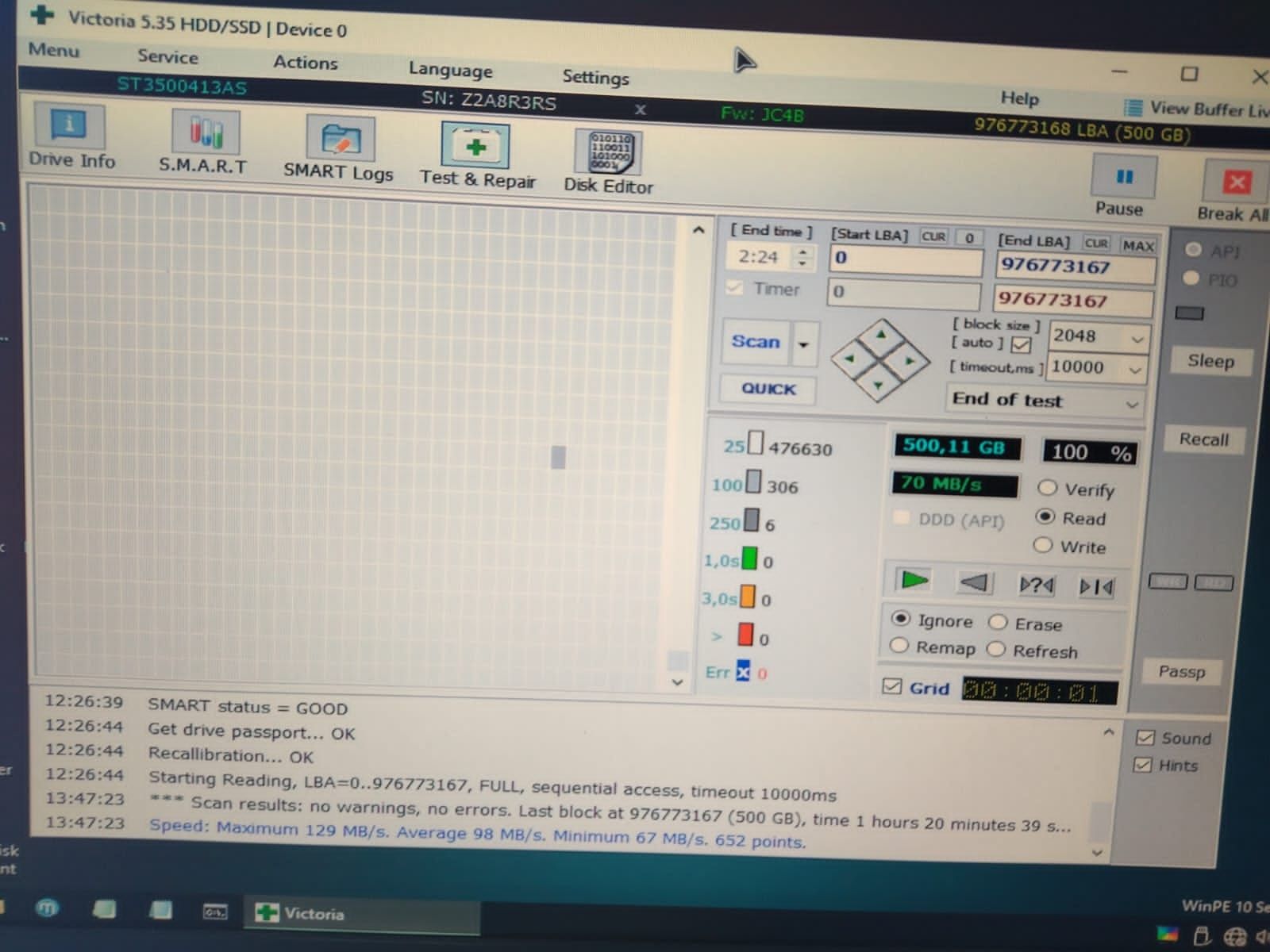Open the Language menu
Screen dimensions: 1270x952
point(450,70)
